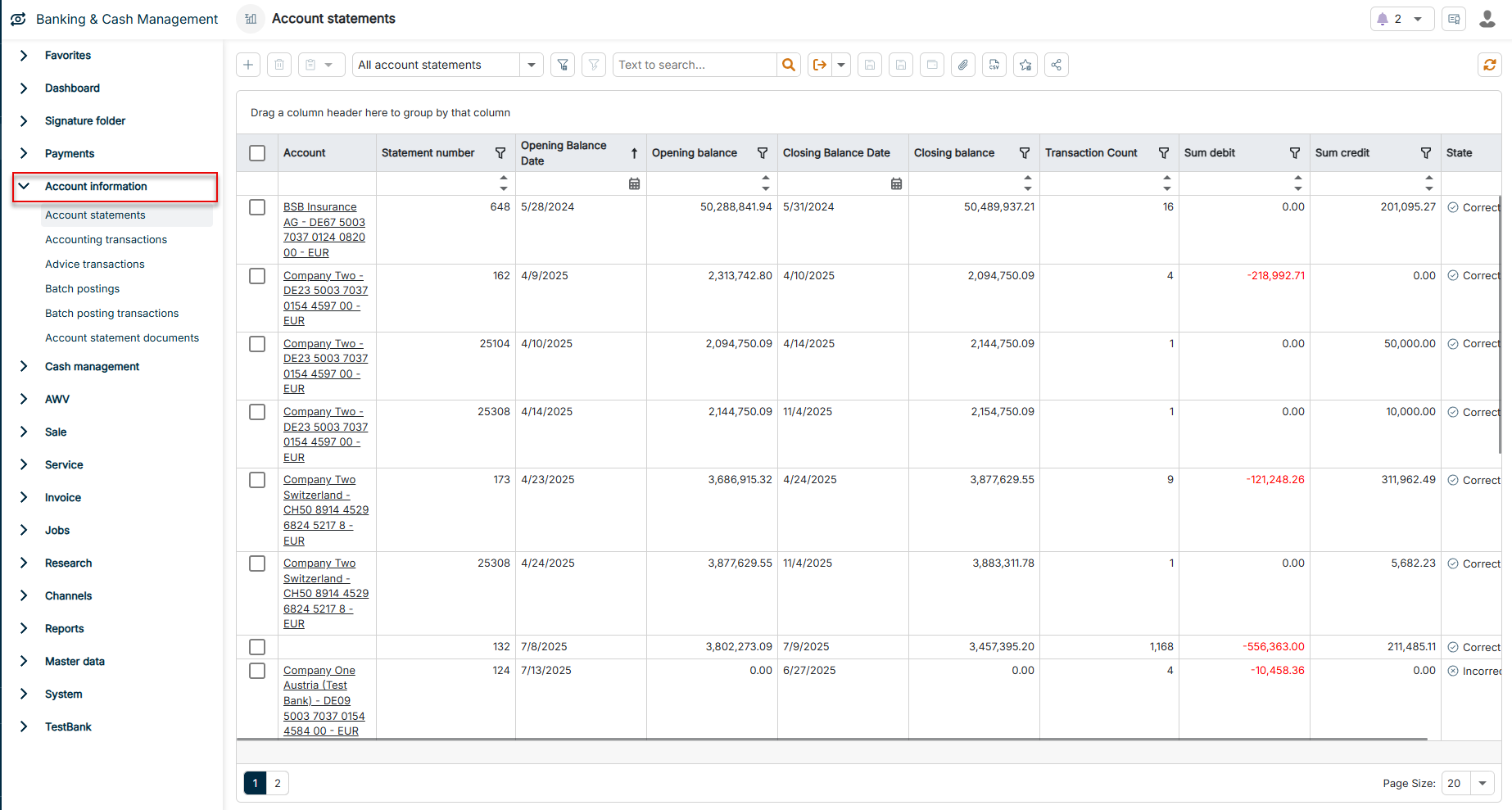The height and width of the screenshot is (810, 1512).
Task: Open the Closing balance column filter icon
Action: (x=1025, y=153)
